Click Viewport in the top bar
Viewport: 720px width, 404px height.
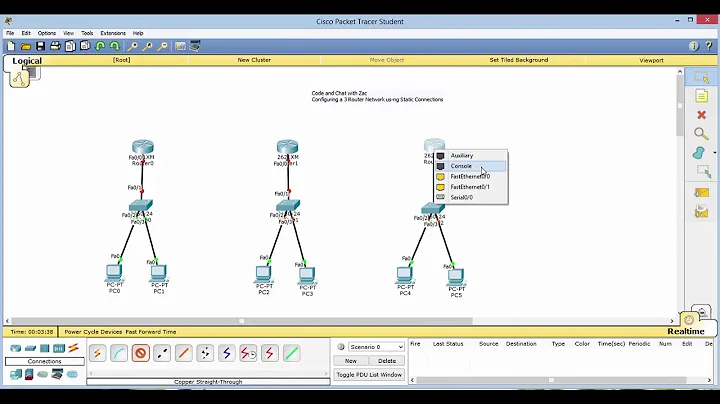pos(651,60)
